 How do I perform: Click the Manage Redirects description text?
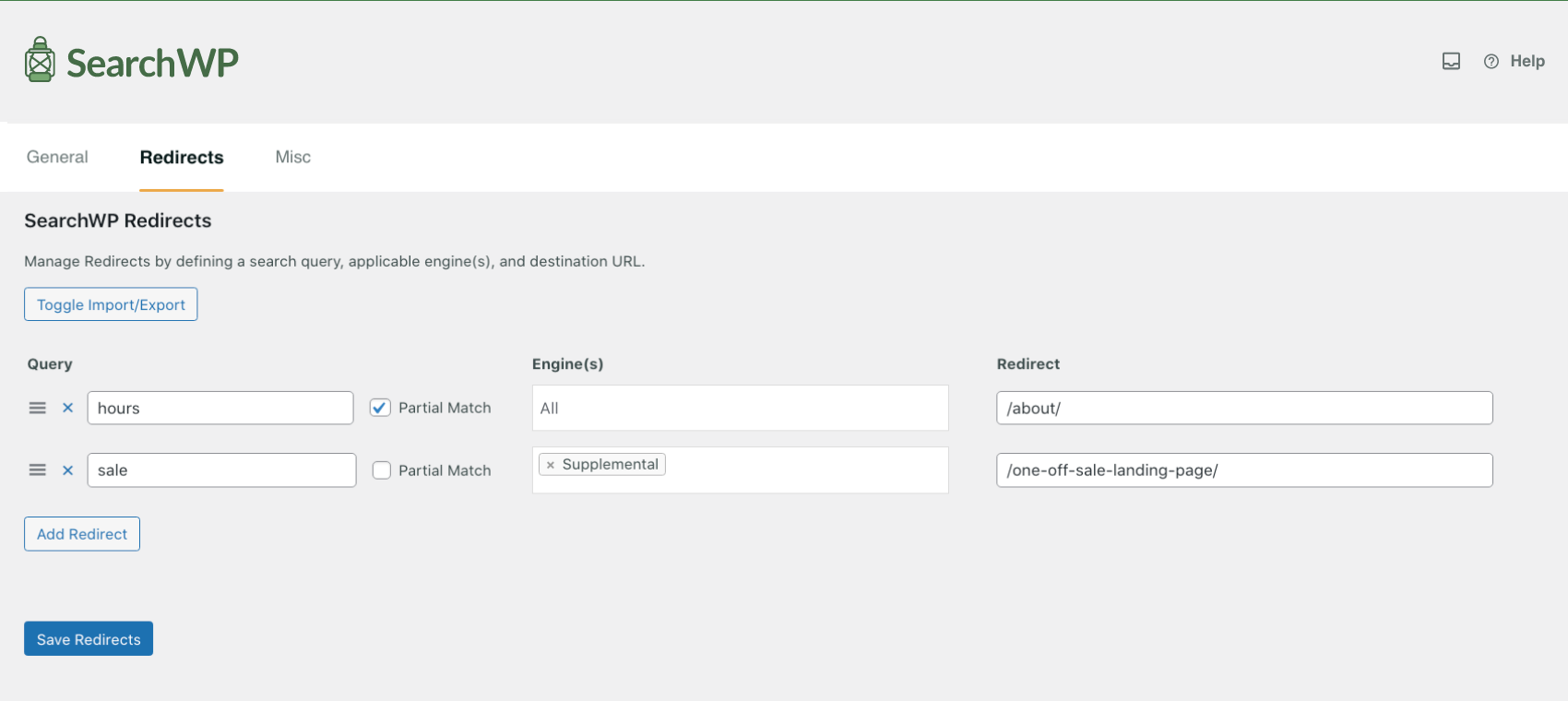[335, 261]
